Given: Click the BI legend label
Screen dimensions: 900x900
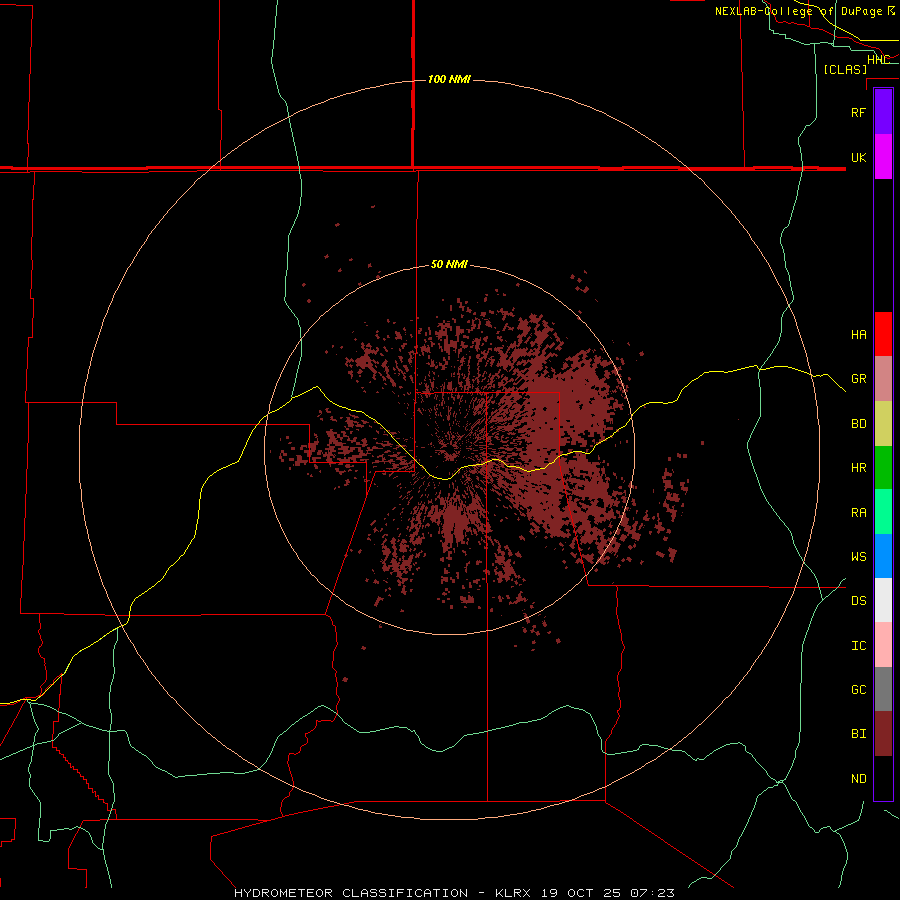Looking at the screenshot, I should tap(859, 734).
